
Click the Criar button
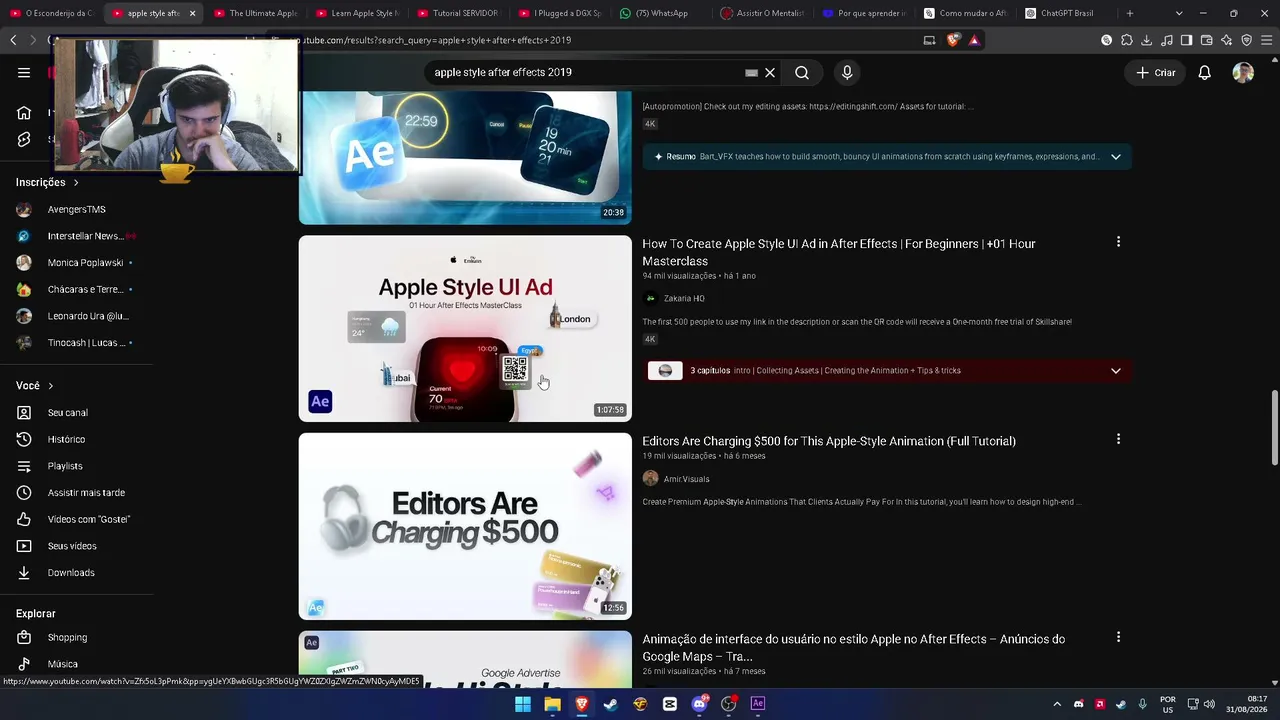[x=1156, y=72]
